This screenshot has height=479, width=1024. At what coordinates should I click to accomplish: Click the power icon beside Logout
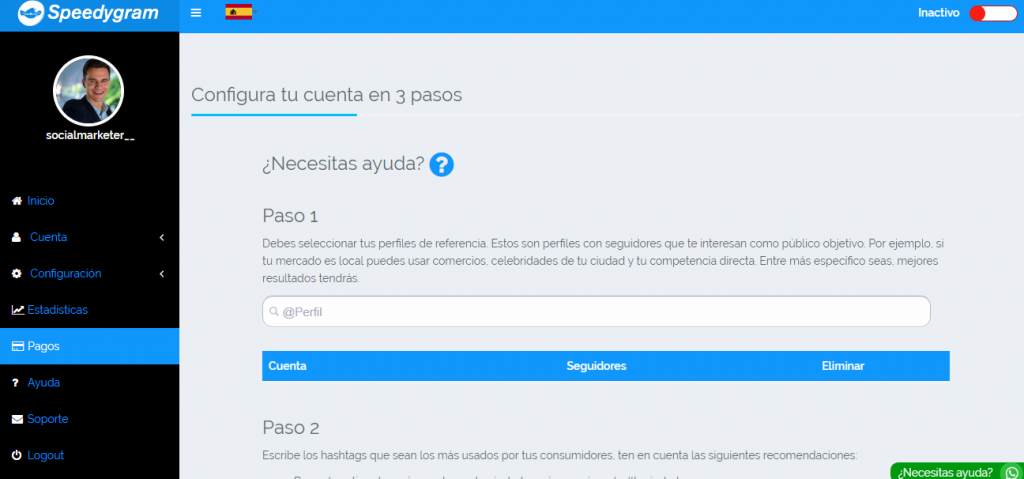[x=17, y=455]
